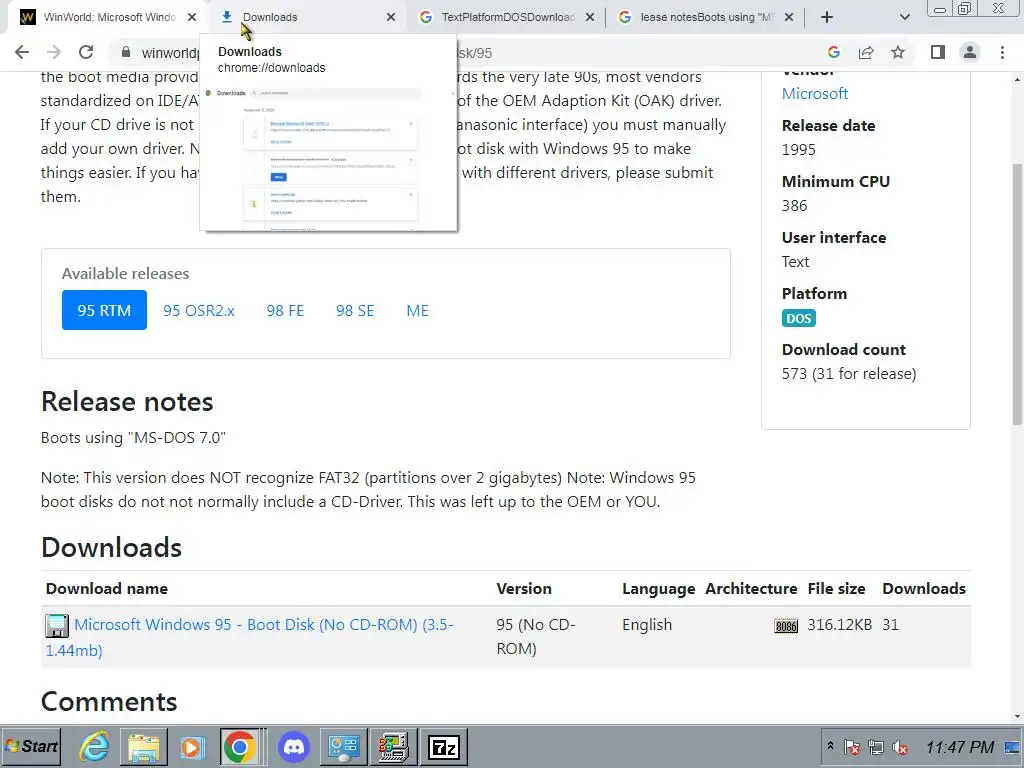Open File Explorer from taskbar

144,746
